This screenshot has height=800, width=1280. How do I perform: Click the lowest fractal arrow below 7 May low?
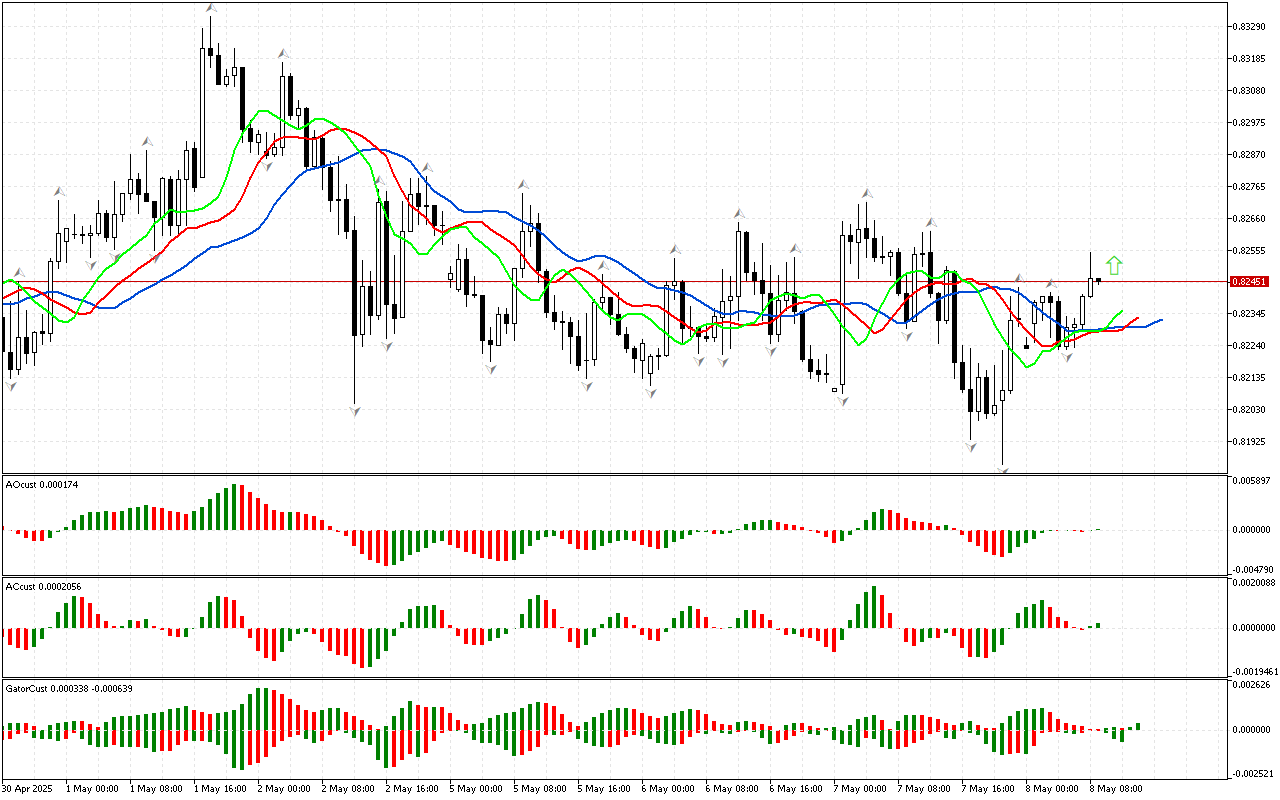click(1002, 468)
